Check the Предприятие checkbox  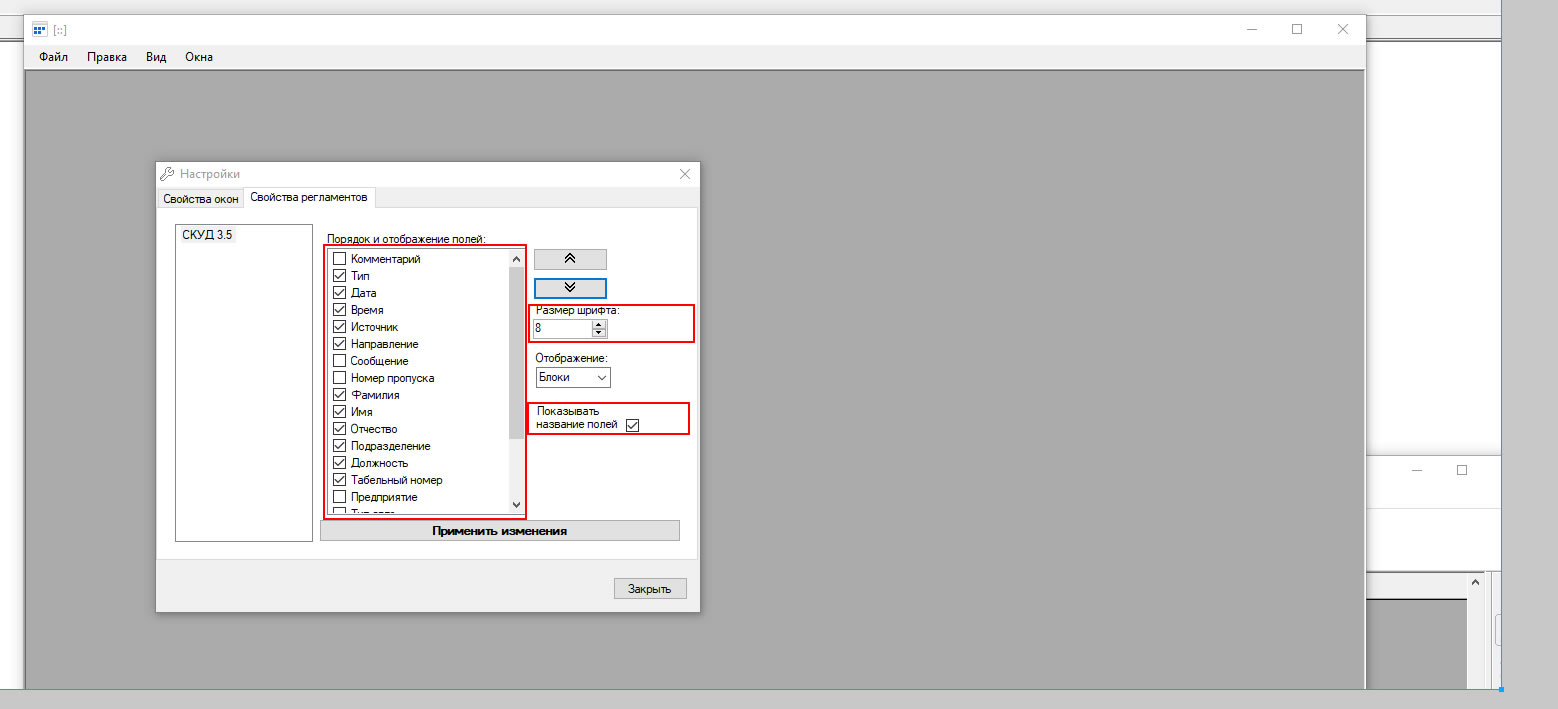(x=340, y=497)
